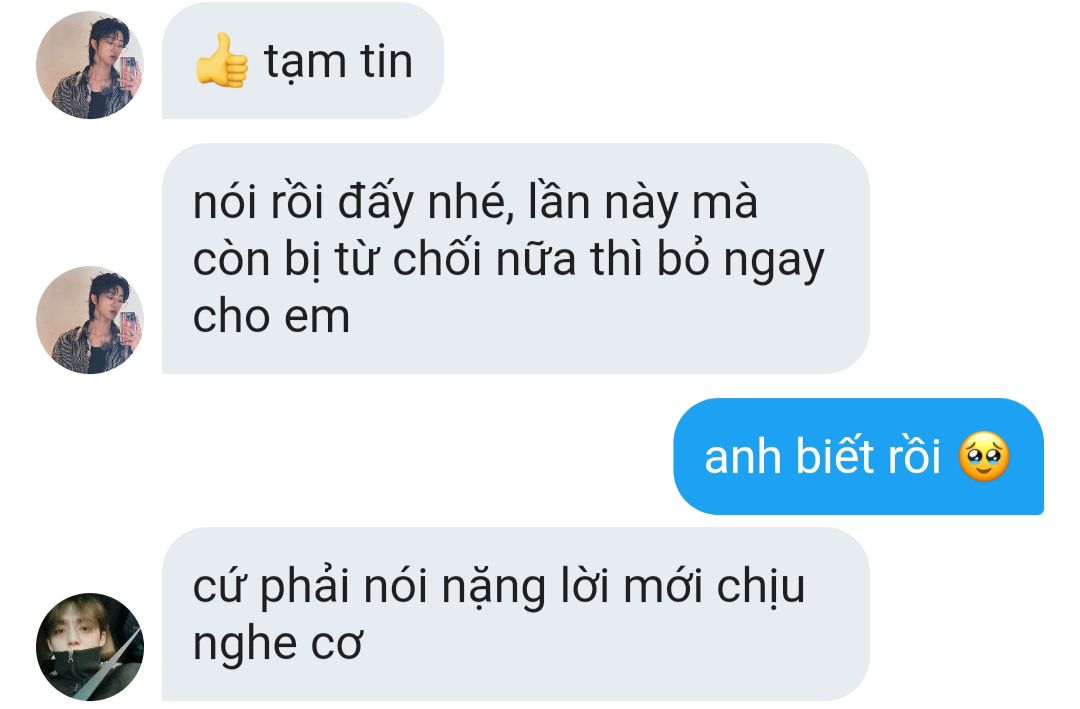Click the words "nghe cơ" in last message
This screenshot has height=709, width=1080.
click(x=277, y=645)
